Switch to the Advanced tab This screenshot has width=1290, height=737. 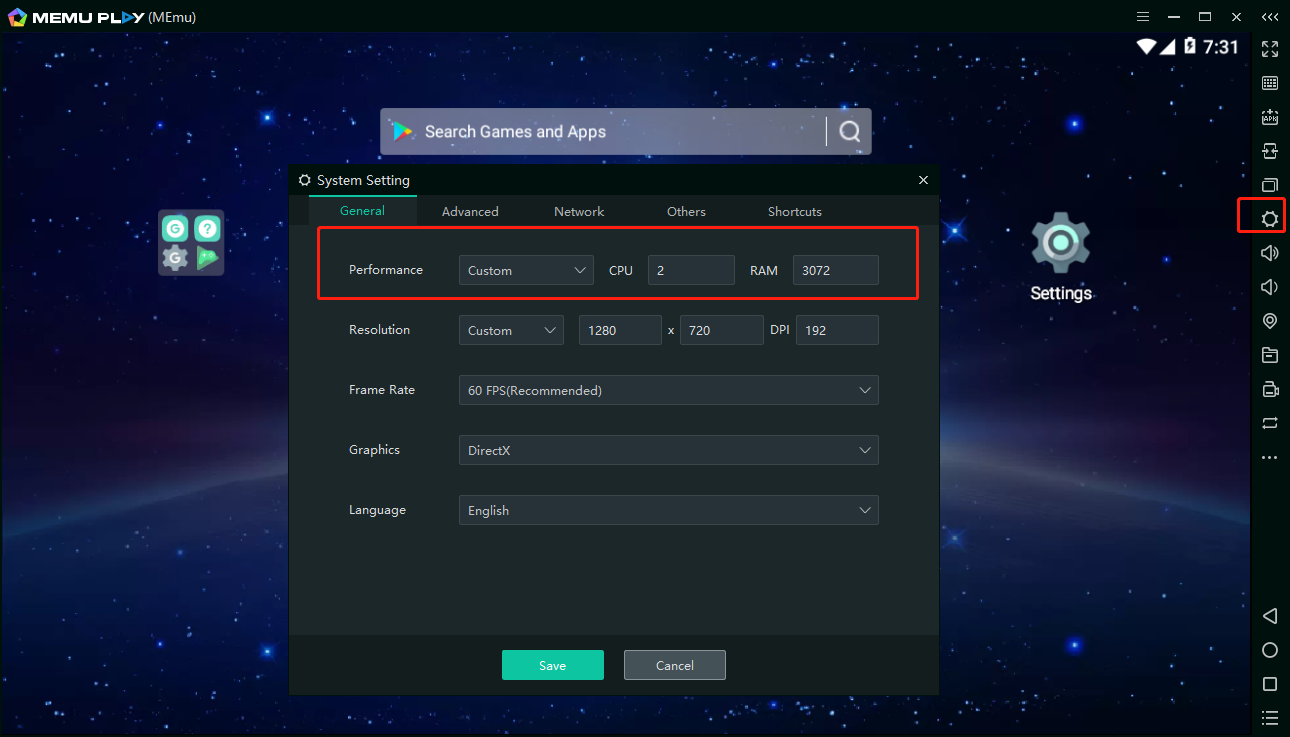coord(470,211)
